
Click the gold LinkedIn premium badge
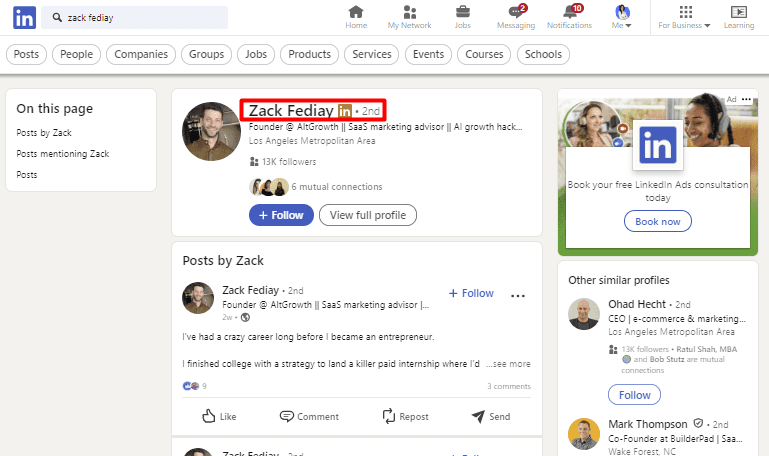(x=345, y=111)
